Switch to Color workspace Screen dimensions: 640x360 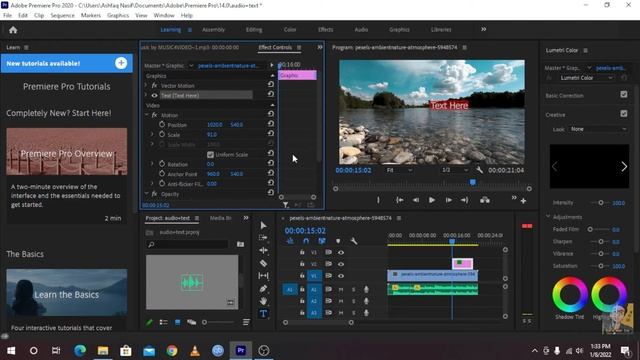290,29
